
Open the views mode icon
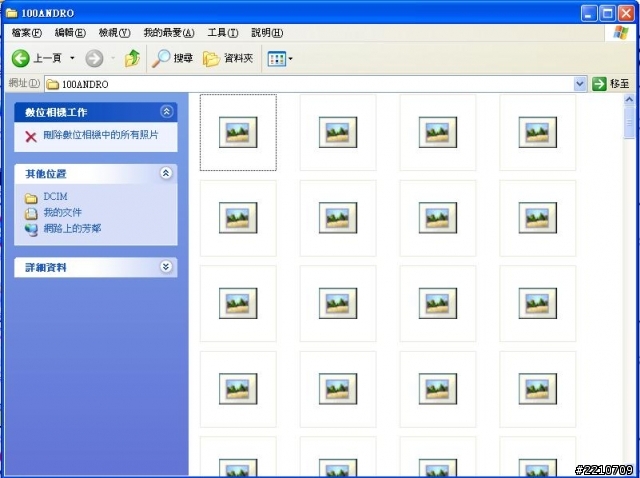coord(276,59)
